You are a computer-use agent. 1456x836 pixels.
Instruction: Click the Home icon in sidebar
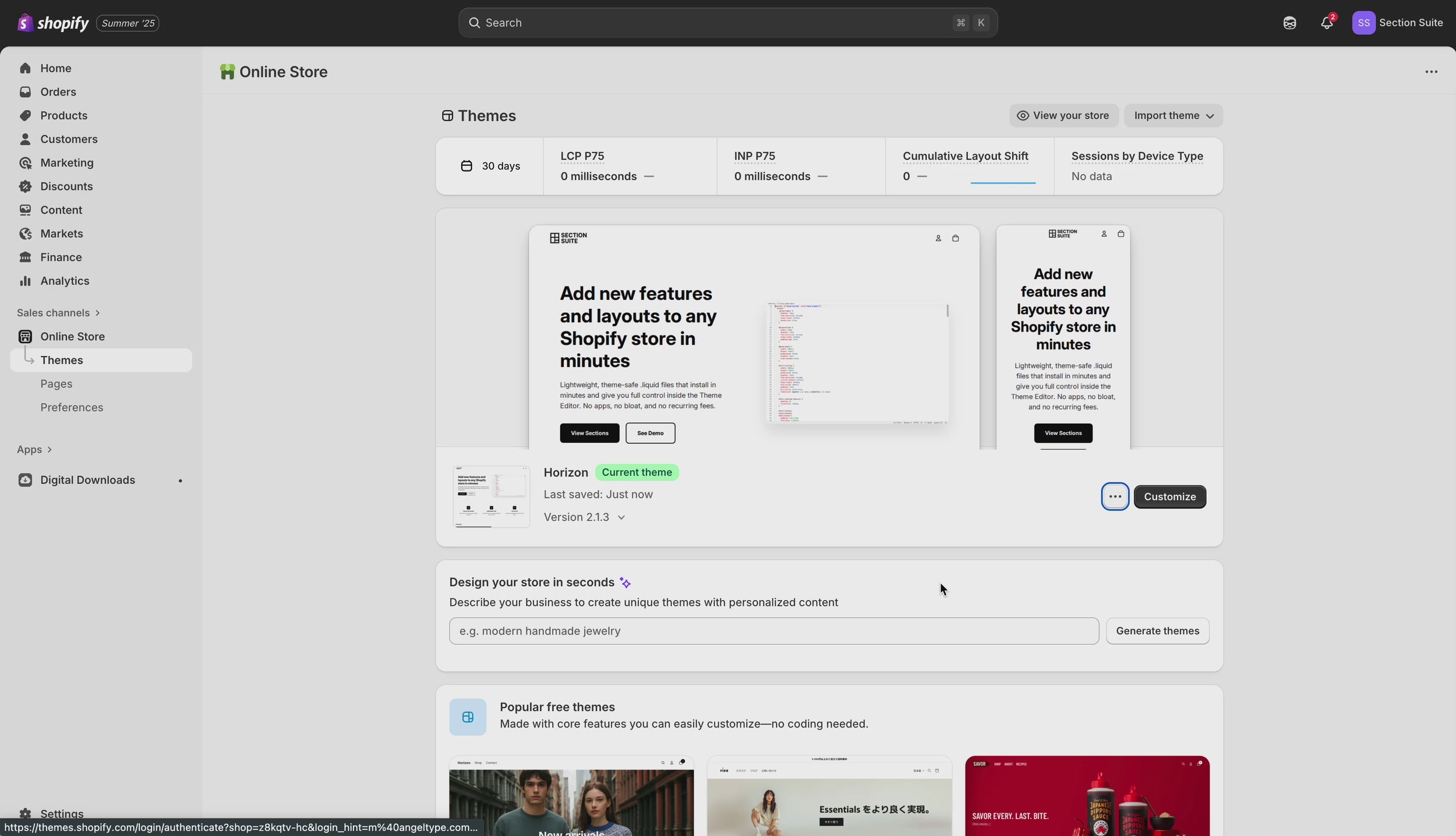(25, 68)
